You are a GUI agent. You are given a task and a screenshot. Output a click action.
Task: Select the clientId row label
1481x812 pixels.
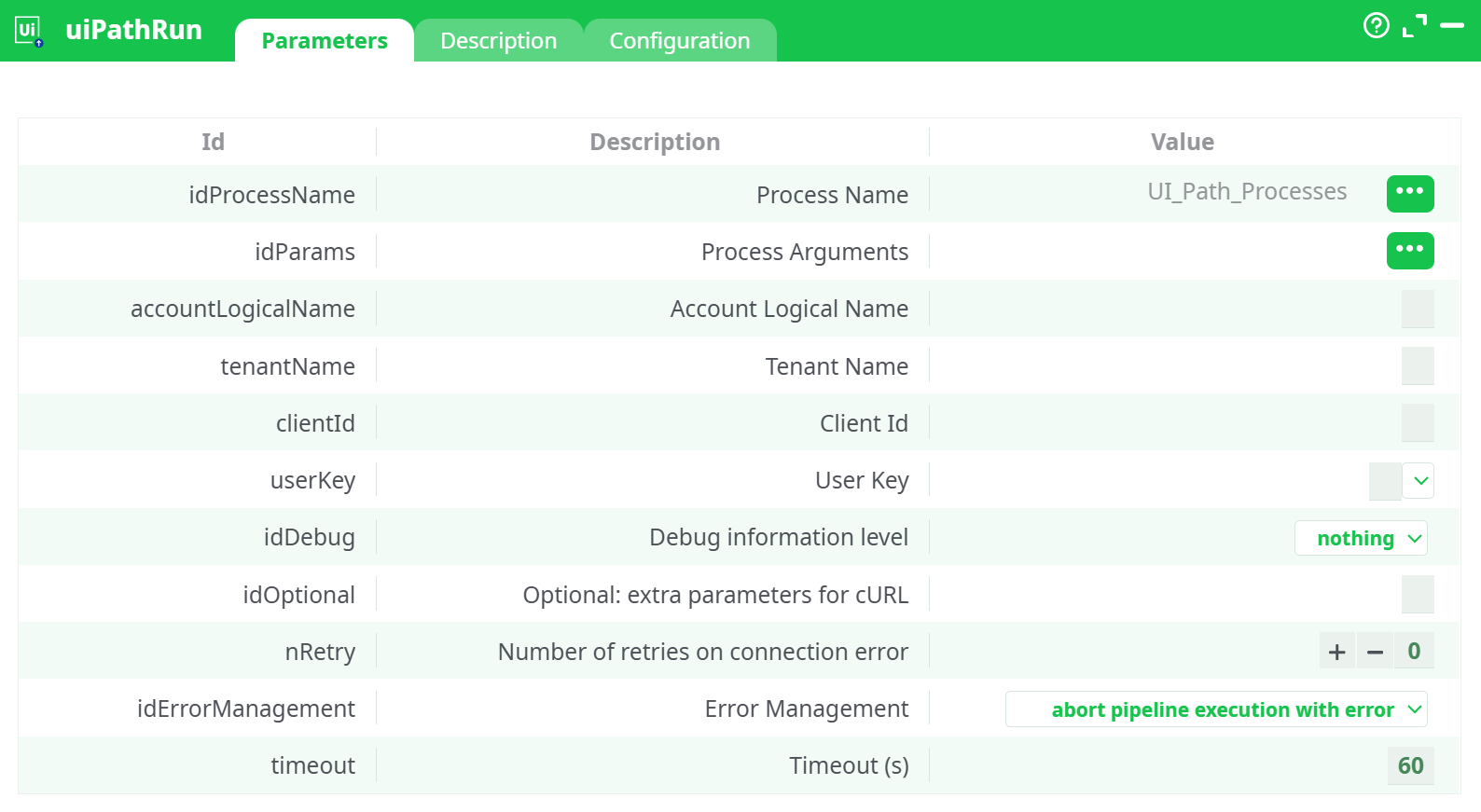pyautogui.click(x=315, y=423)
